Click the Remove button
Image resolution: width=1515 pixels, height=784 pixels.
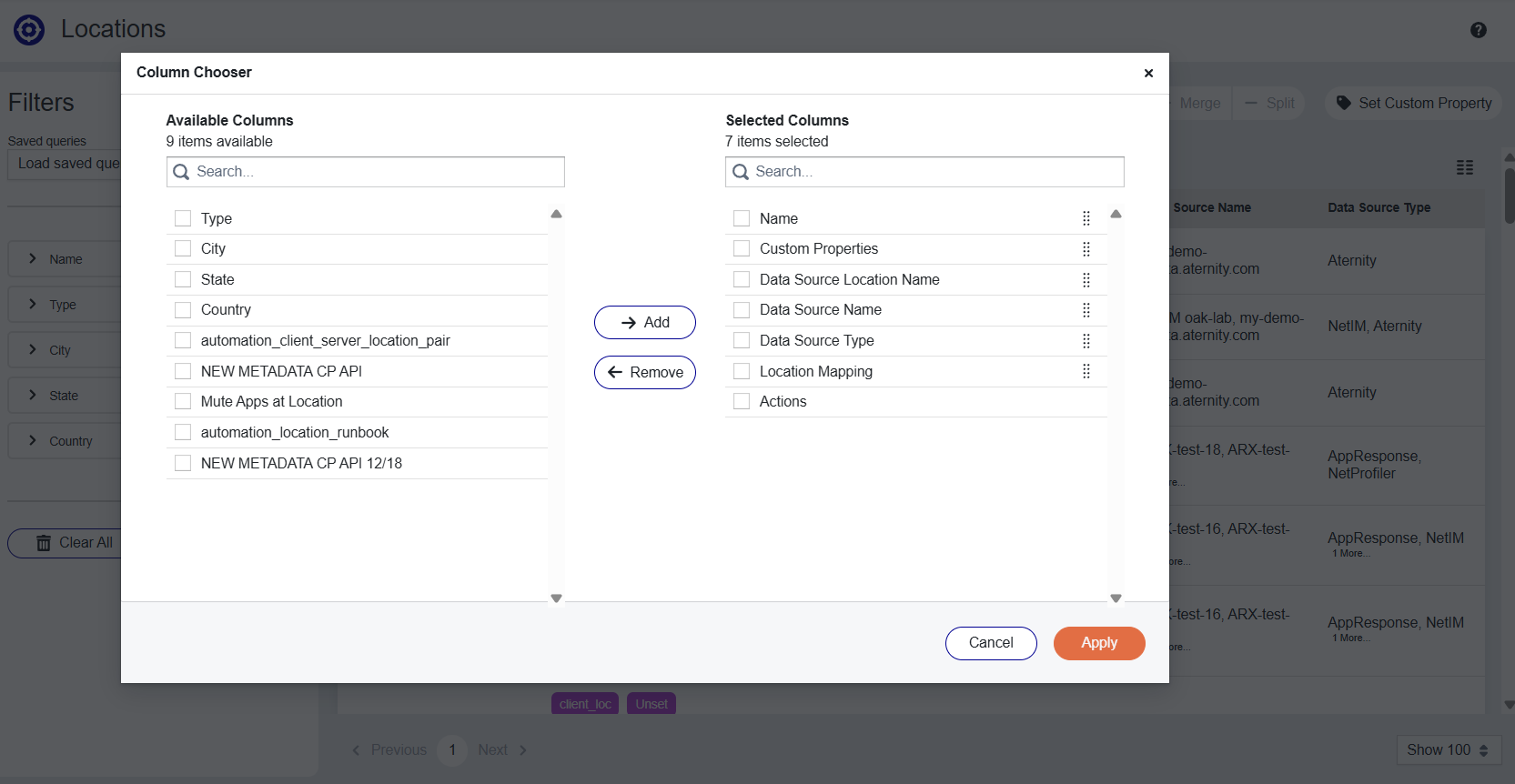tap(644, 372)
